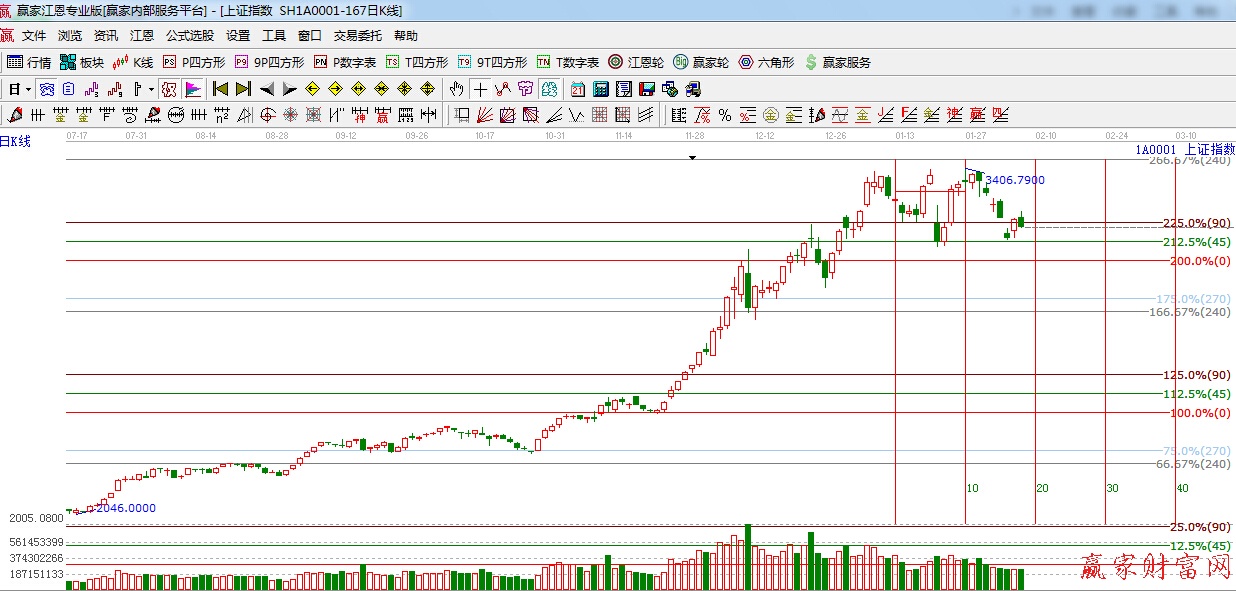Open the calculator icon in toolbar
The height and width of the screenshot is (591, 1236).
coord(601,89)
